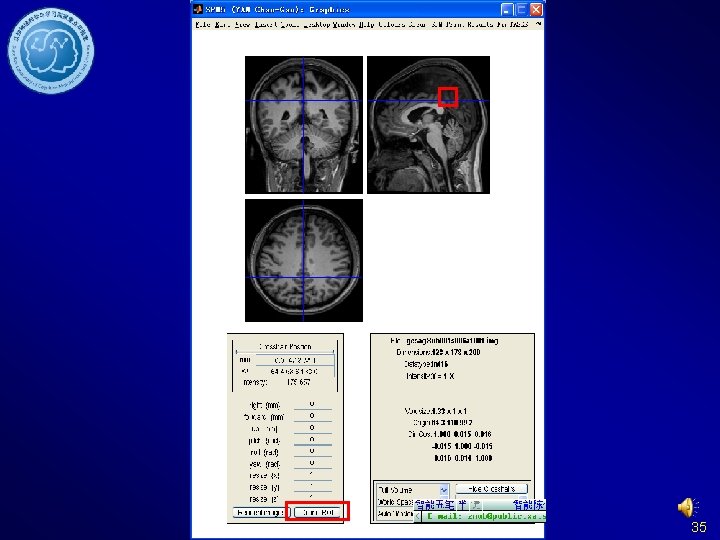This screenshot has width=720, height=540.
Task: Minimize the SPM Graphics window
Action: [x=507, y=10]
